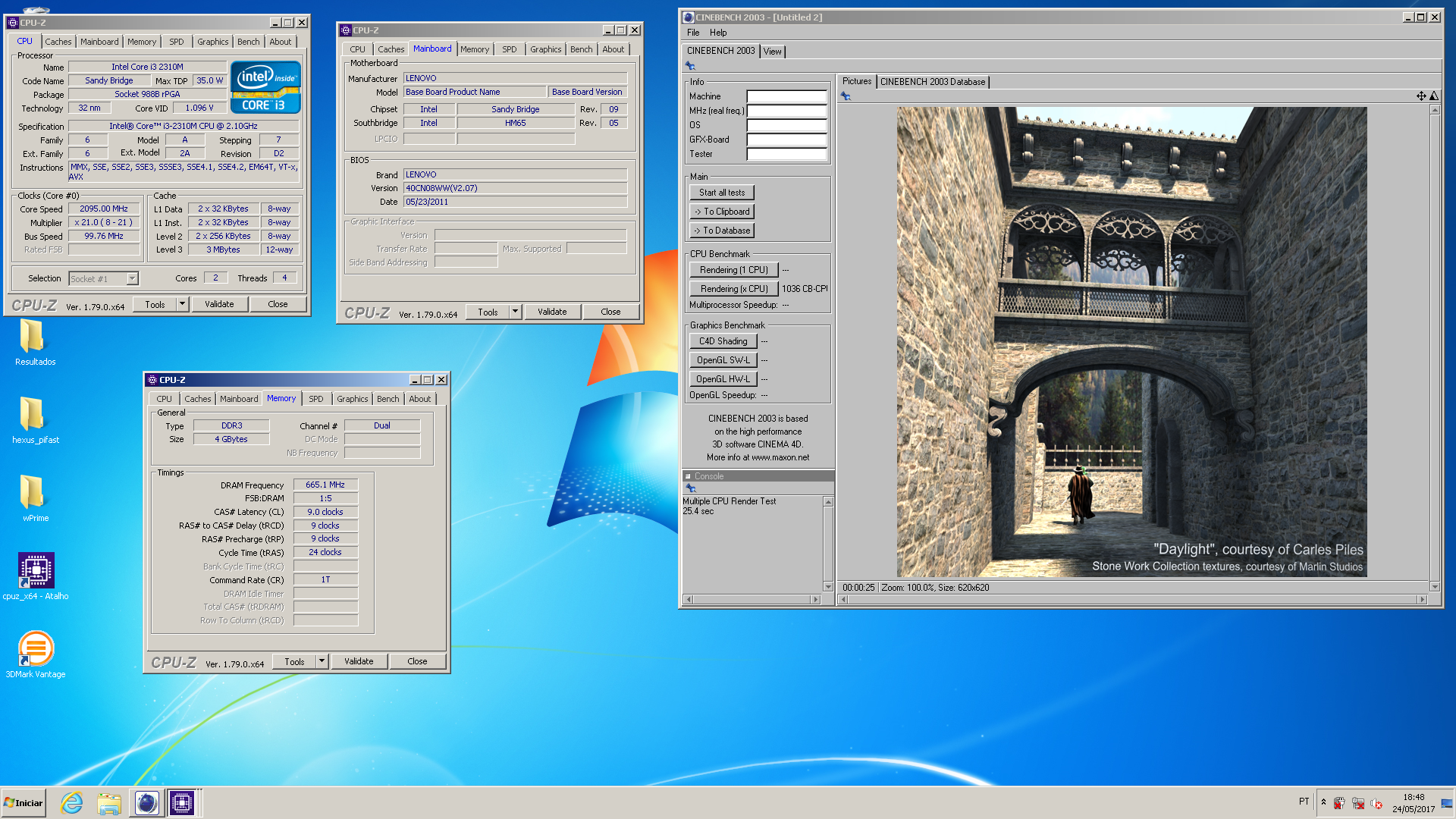Click Start all tests button

[722, 193]
